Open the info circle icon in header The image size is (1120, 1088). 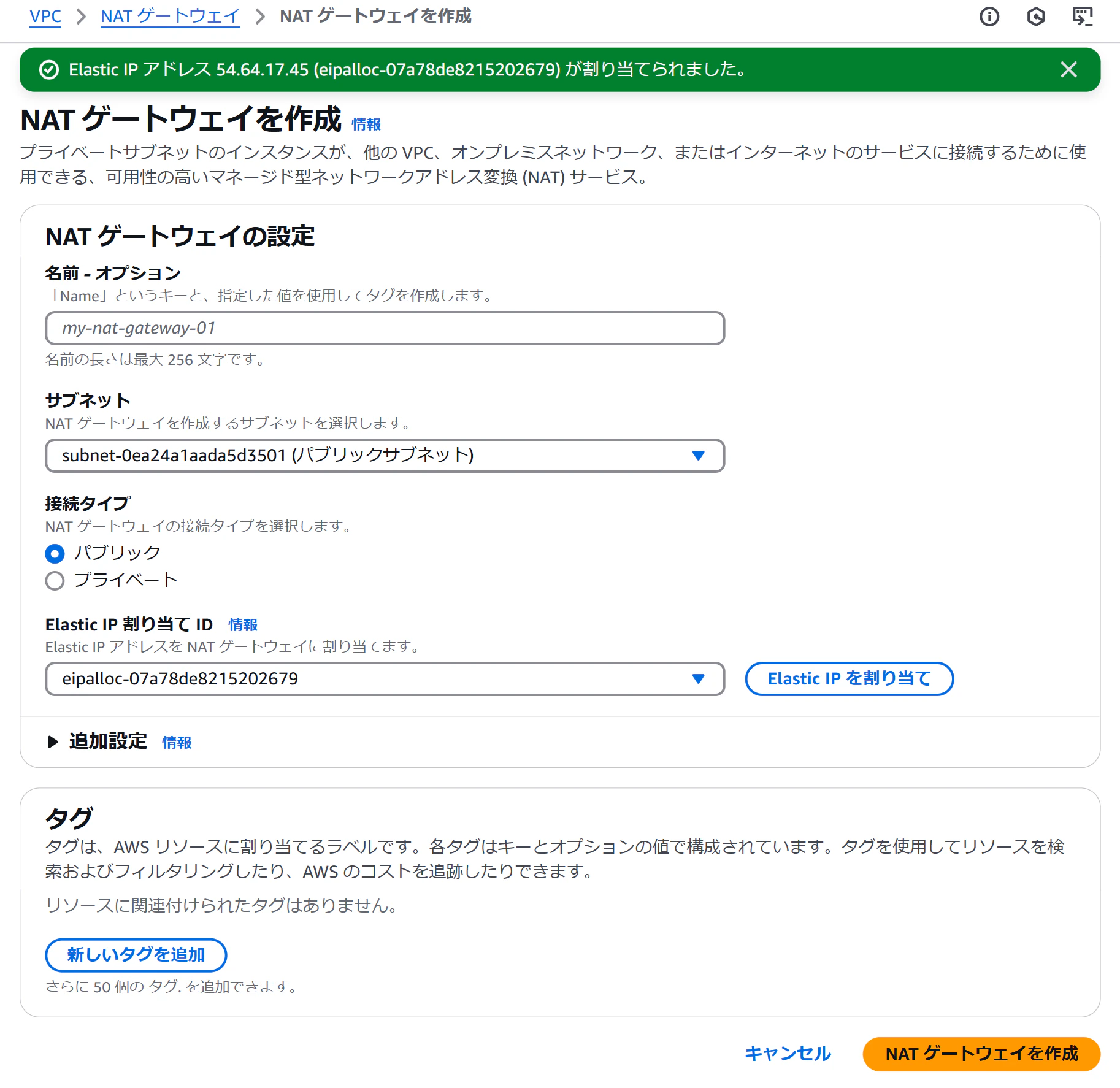(989, 17)
